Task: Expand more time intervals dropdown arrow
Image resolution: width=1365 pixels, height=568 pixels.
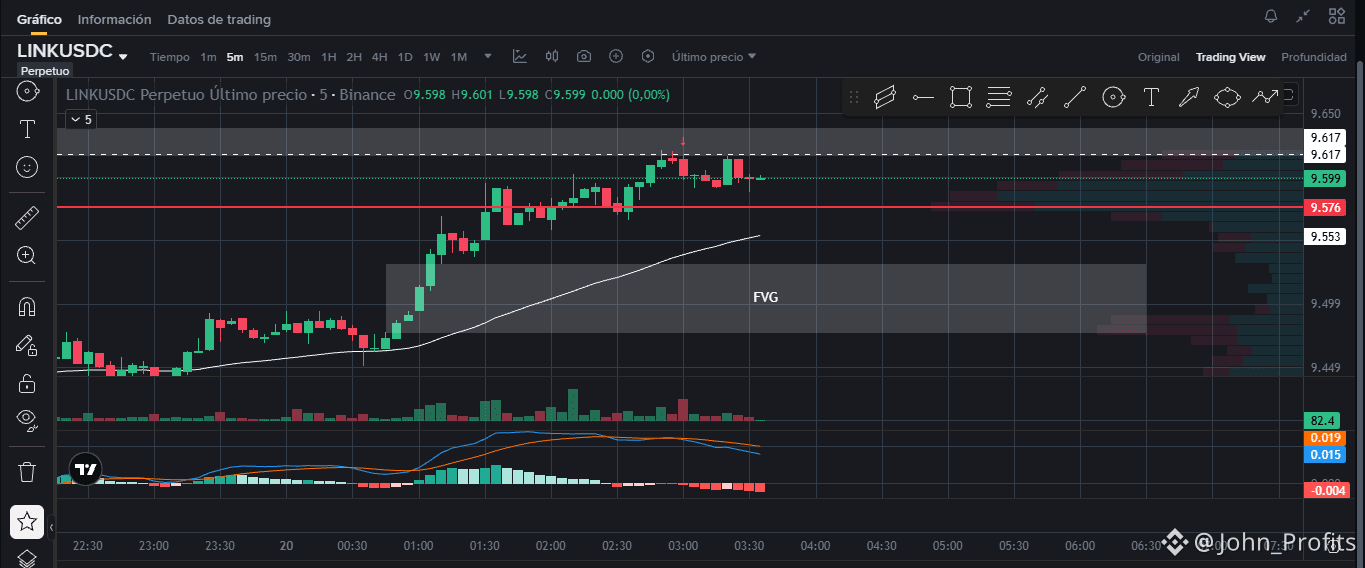Action: tap(488, 56)
